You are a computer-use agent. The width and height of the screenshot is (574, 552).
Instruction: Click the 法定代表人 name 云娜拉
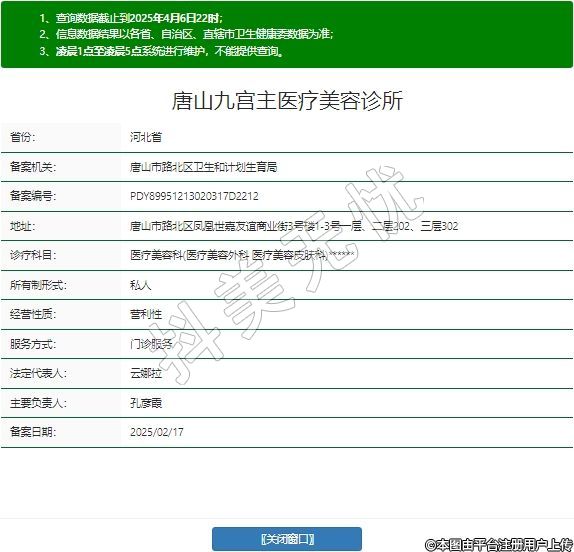coord(146,373)
